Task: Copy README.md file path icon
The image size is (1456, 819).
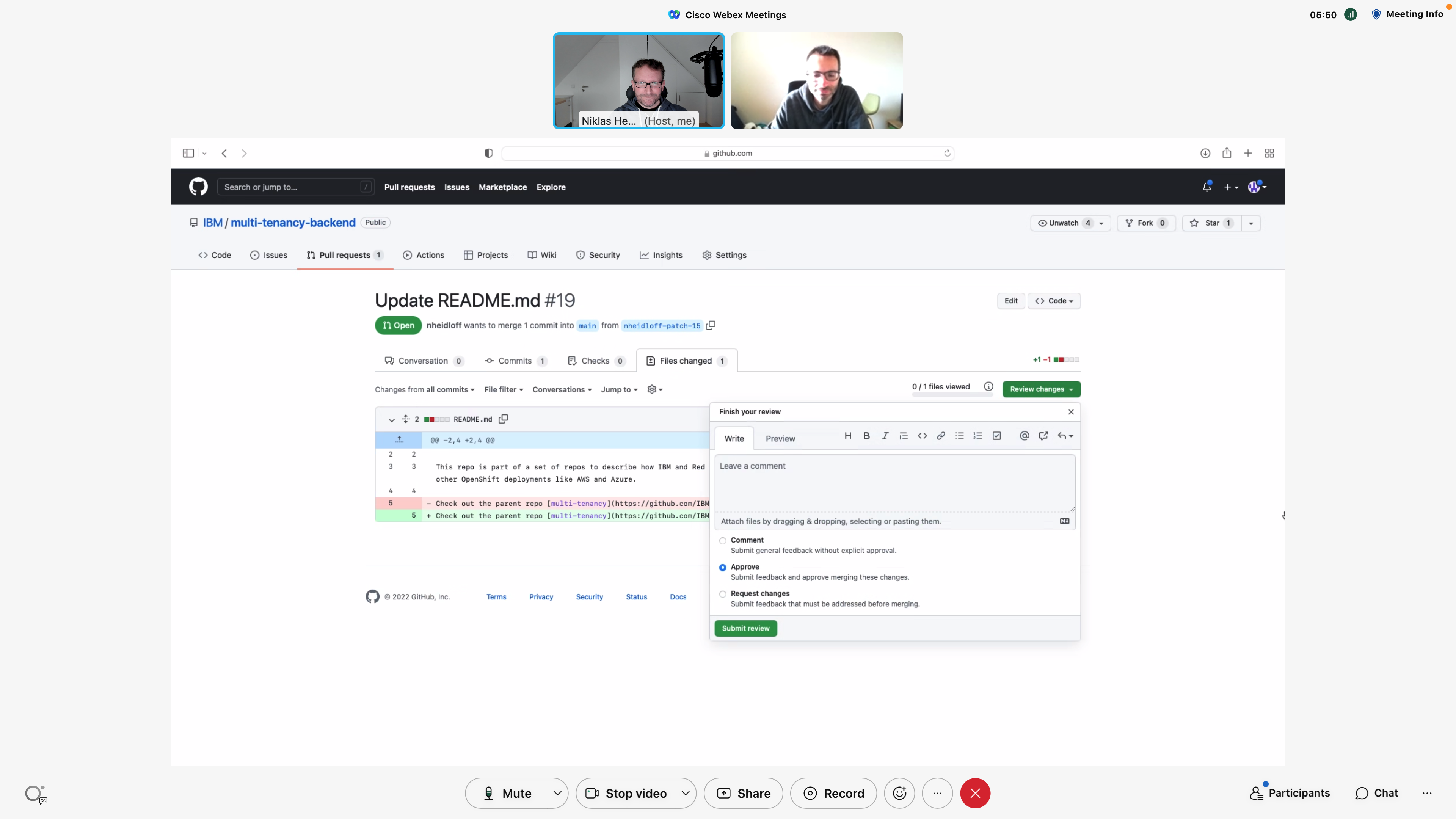Action: (x=503, y=419)
